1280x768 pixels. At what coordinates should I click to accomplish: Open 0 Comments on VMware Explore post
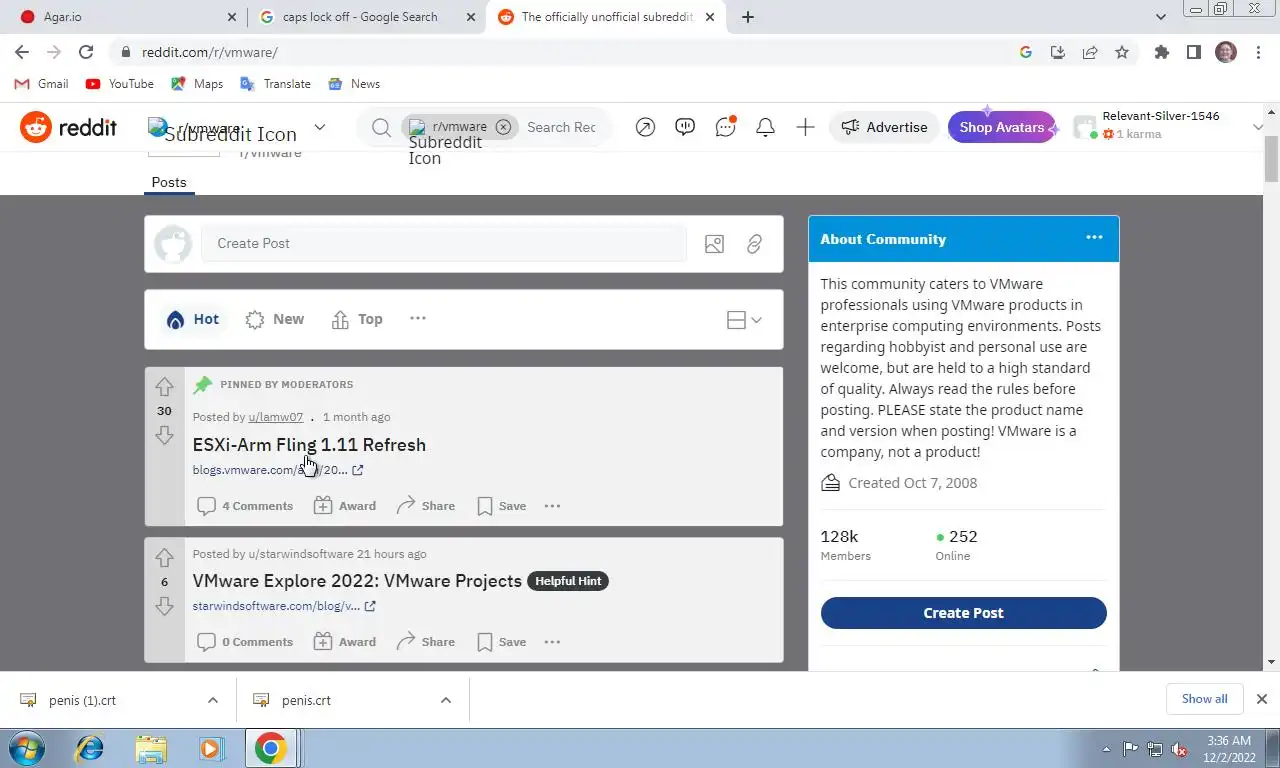point(245,642)
